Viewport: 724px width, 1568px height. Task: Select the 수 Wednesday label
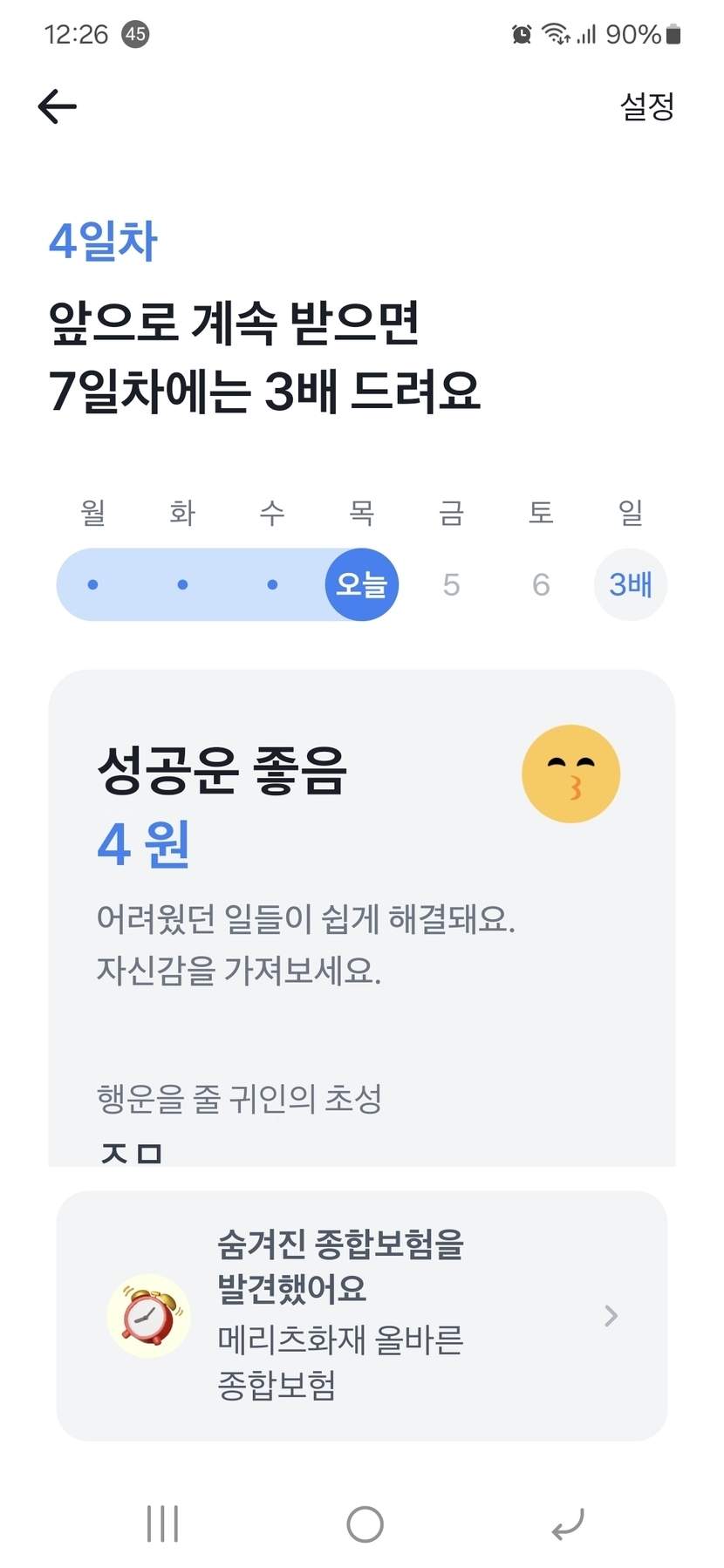tap(272, 512)
